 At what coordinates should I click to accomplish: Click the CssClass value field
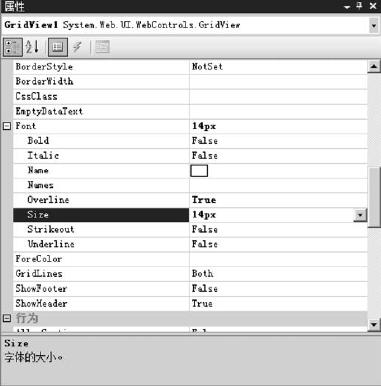click(278, 97)
